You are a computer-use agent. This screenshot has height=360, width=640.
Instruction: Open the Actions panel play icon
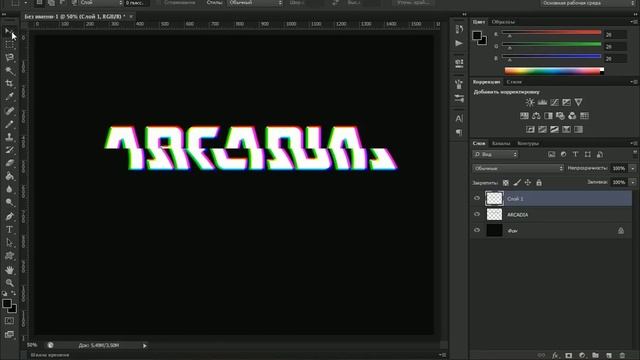click(459, 43)
